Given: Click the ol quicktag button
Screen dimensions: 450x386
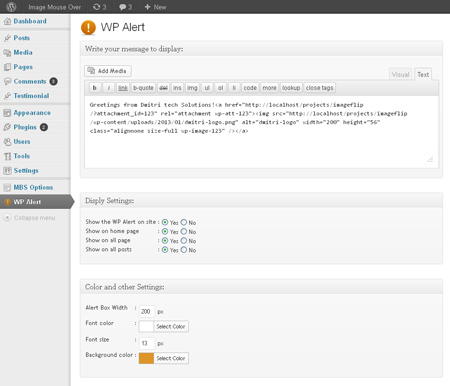Looking at the screenshot, I should (220, 88).
